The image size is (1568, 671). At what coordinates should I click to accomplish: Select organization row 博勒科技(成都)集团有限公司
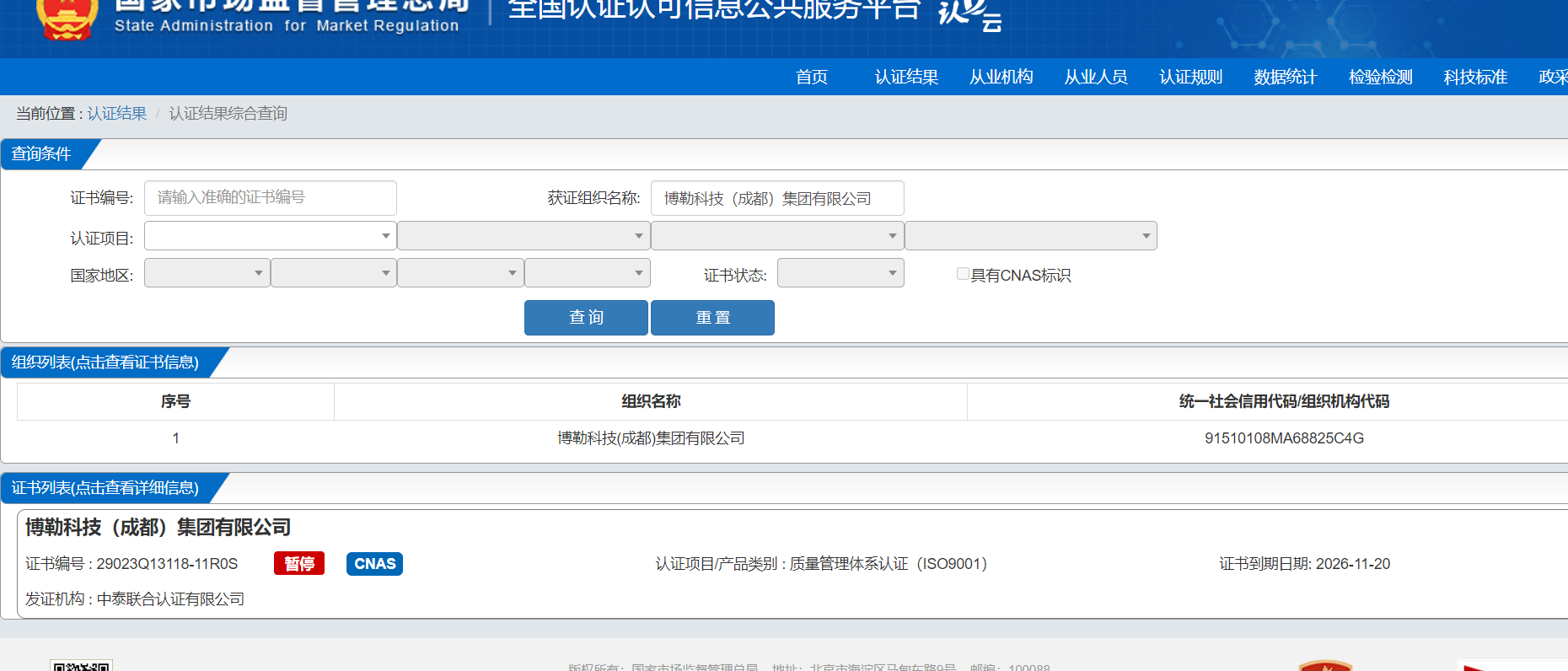click(651, 438)
